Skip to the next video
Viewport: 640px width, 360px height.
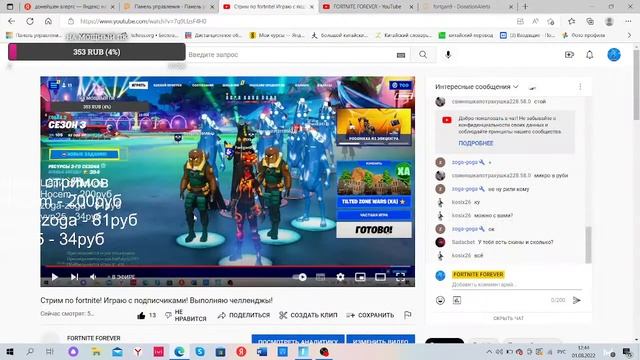[x=74, y=277]
